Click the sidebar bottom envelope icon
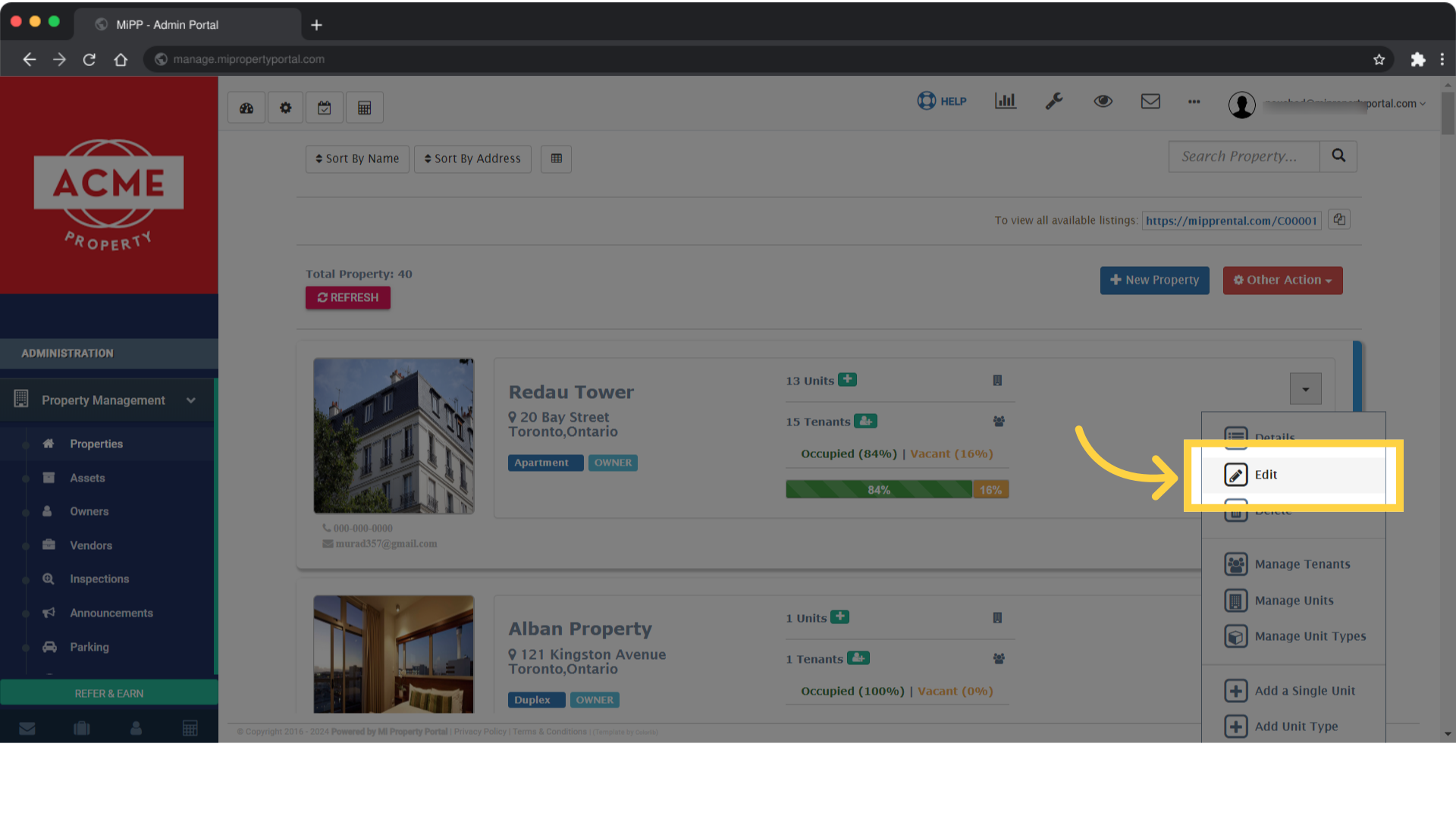This screenshot has height=819, width=1456. click(x=27, y=729)
